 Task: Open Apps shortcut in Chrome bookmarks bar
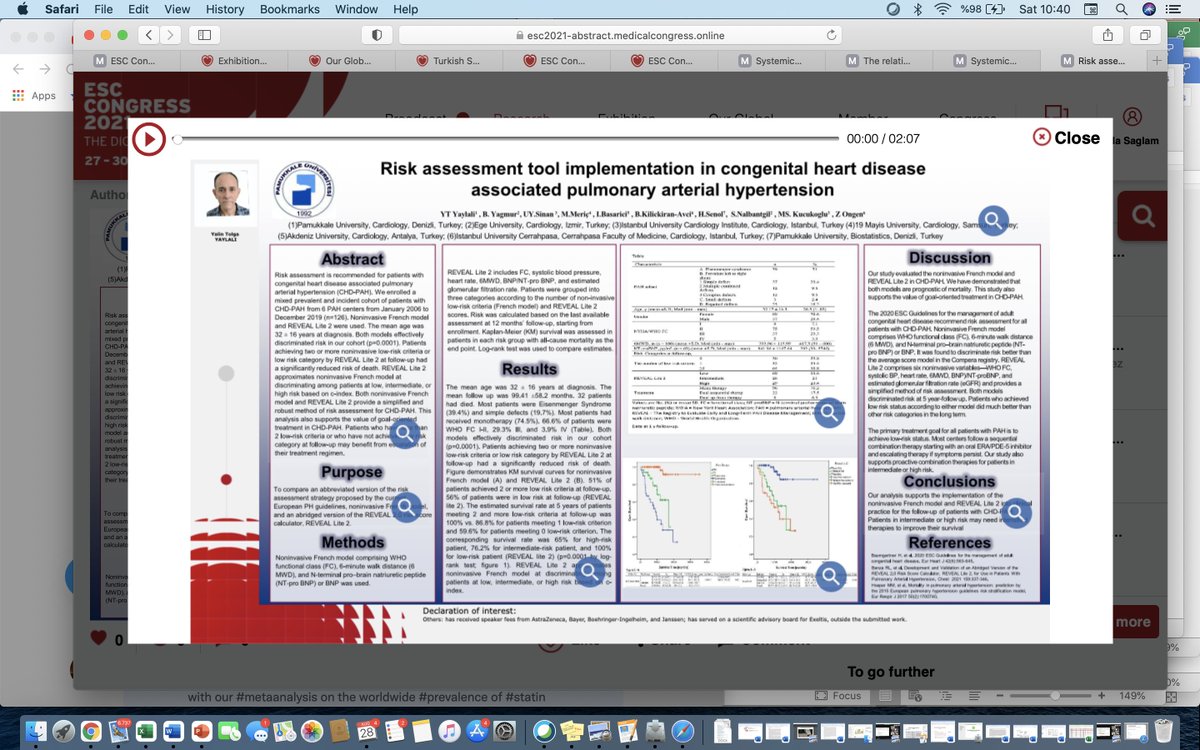(34, 96)
